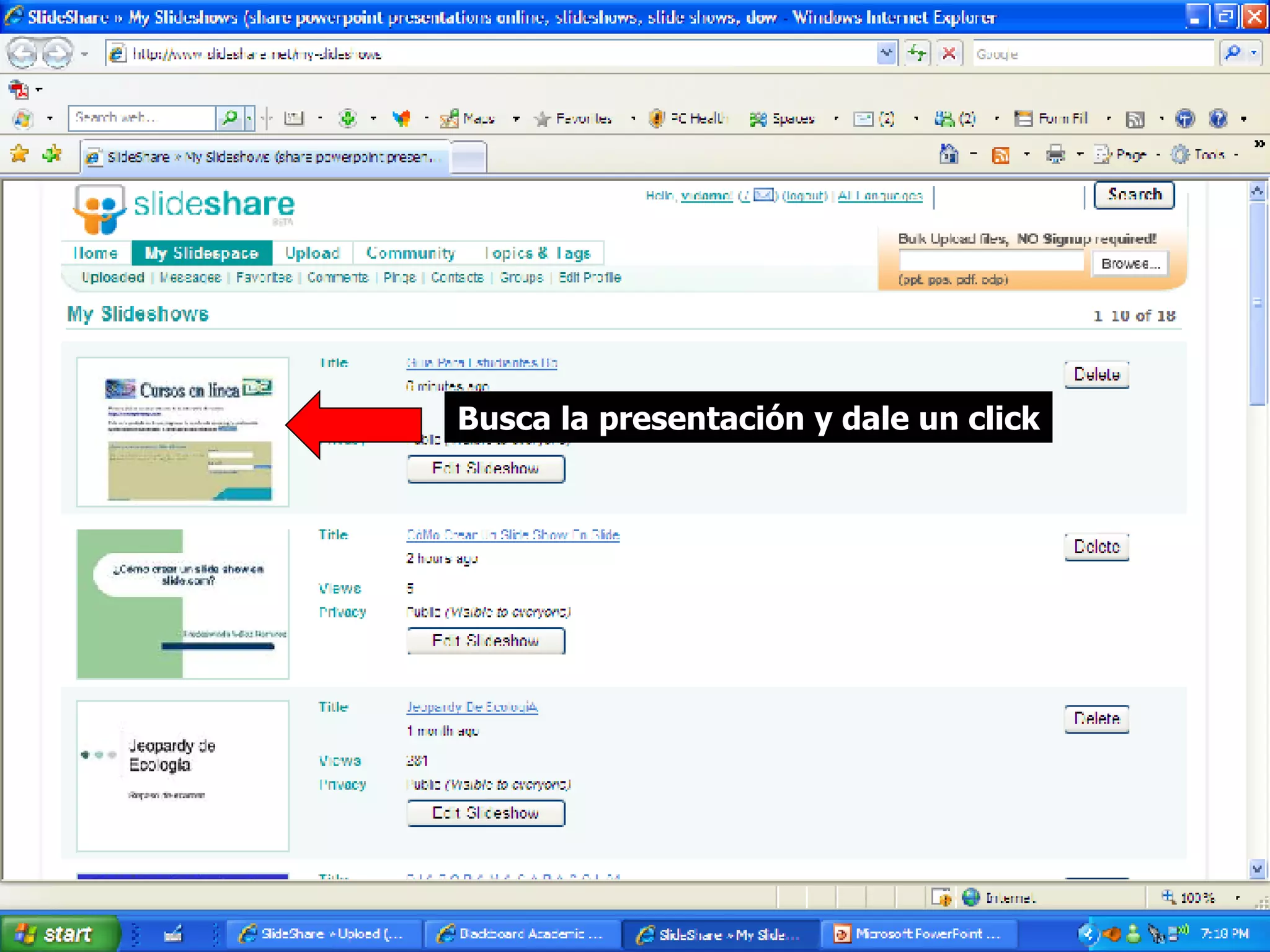Click the browser Forward button
Image resolution: width=1270 pixels, height=952 pixels.
pyautogui.click(x=57, y=53)
